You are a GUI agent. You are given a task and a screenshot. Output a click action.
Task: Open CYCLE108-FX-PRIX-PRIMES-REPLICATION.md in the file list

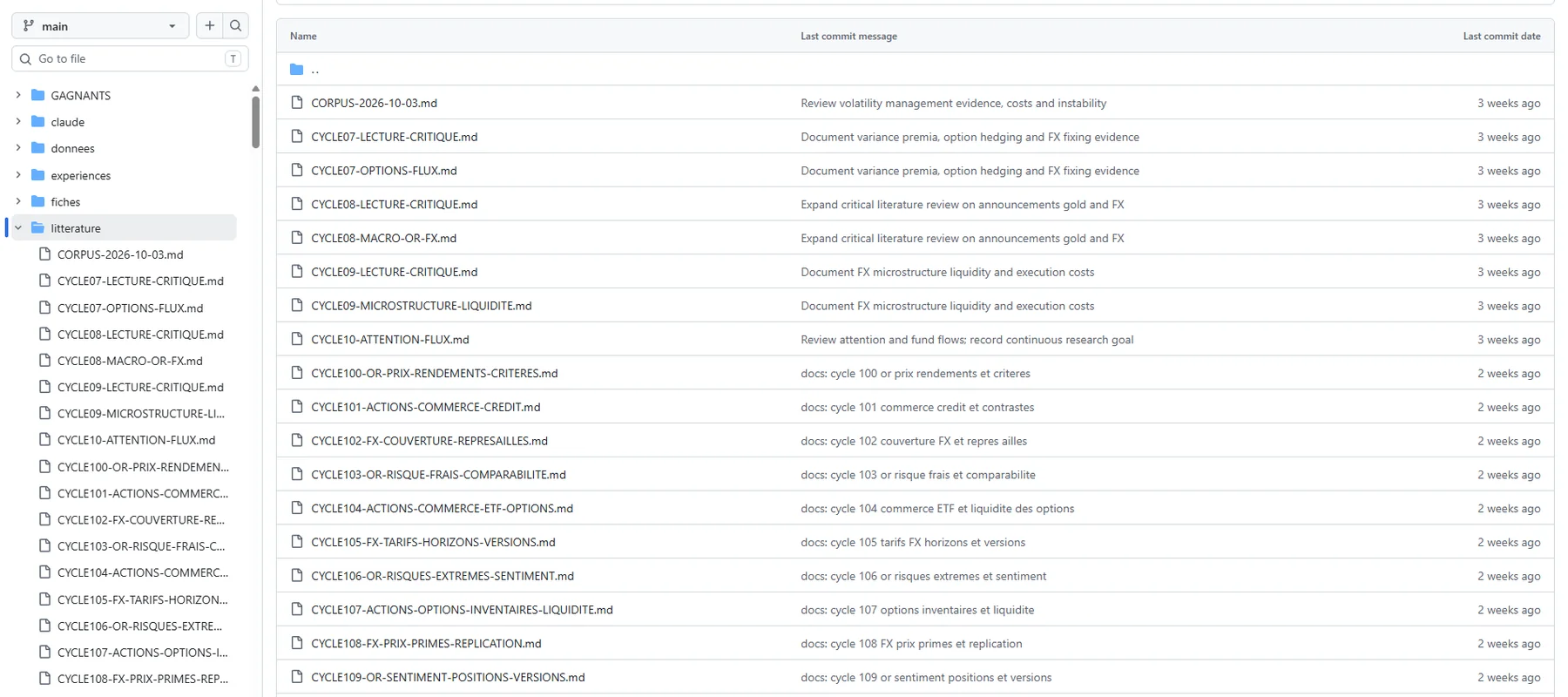[x=426, y=644]
